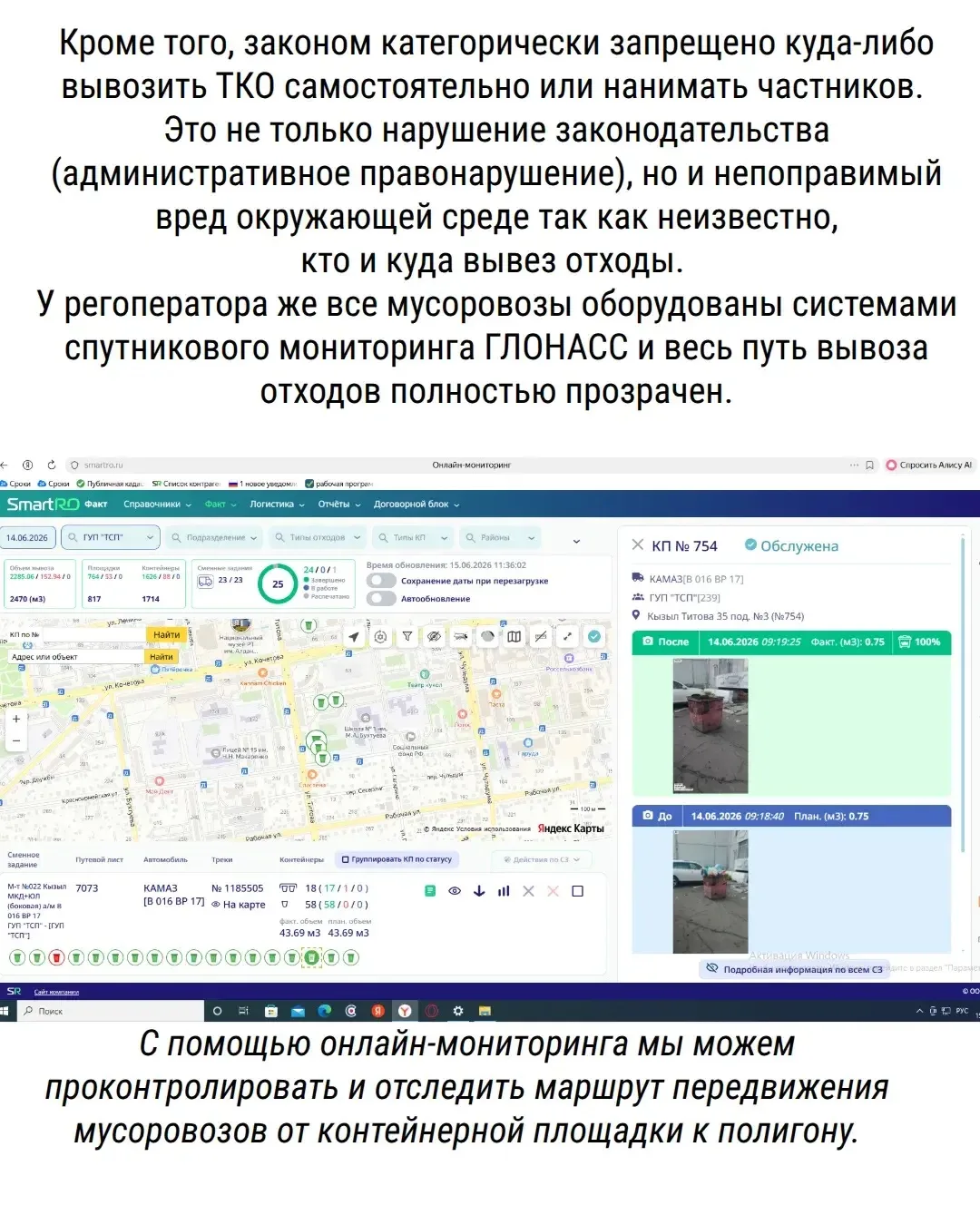The width and height of the screenshot is (980, 1225).
Task: Click 'На карте' link
Action: point(239,905)
